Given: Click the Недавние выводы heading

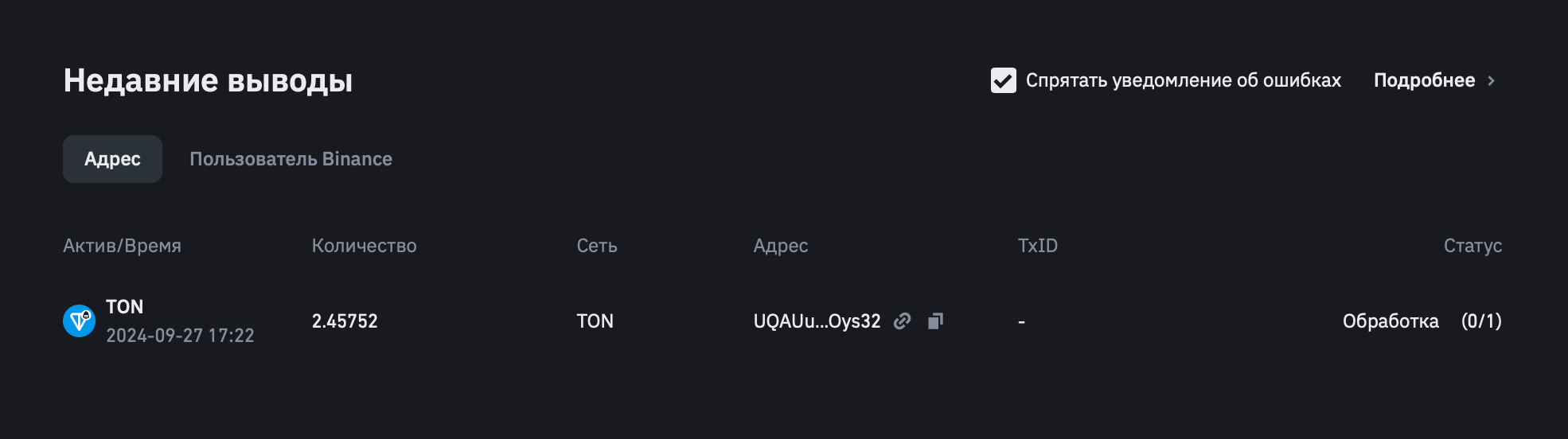Looking at the screenshot, I should (208, 80).
